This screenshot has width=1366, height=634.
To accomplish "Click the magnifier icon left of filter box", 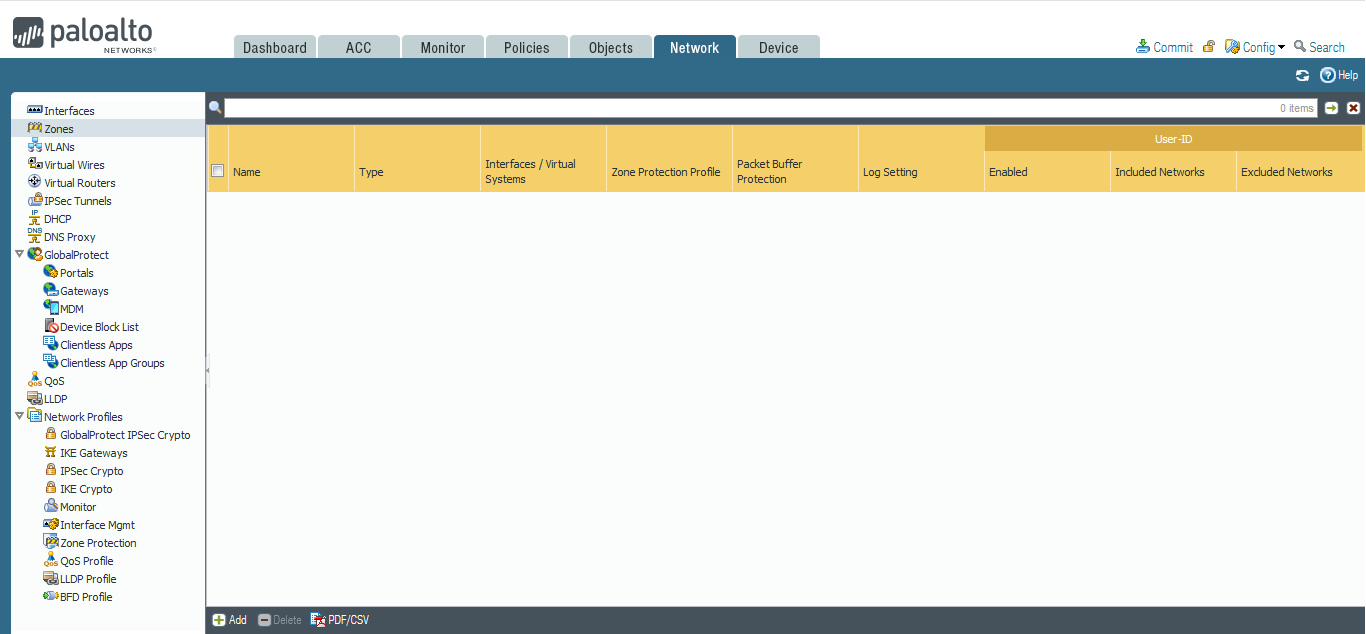I will click(215, 108).
